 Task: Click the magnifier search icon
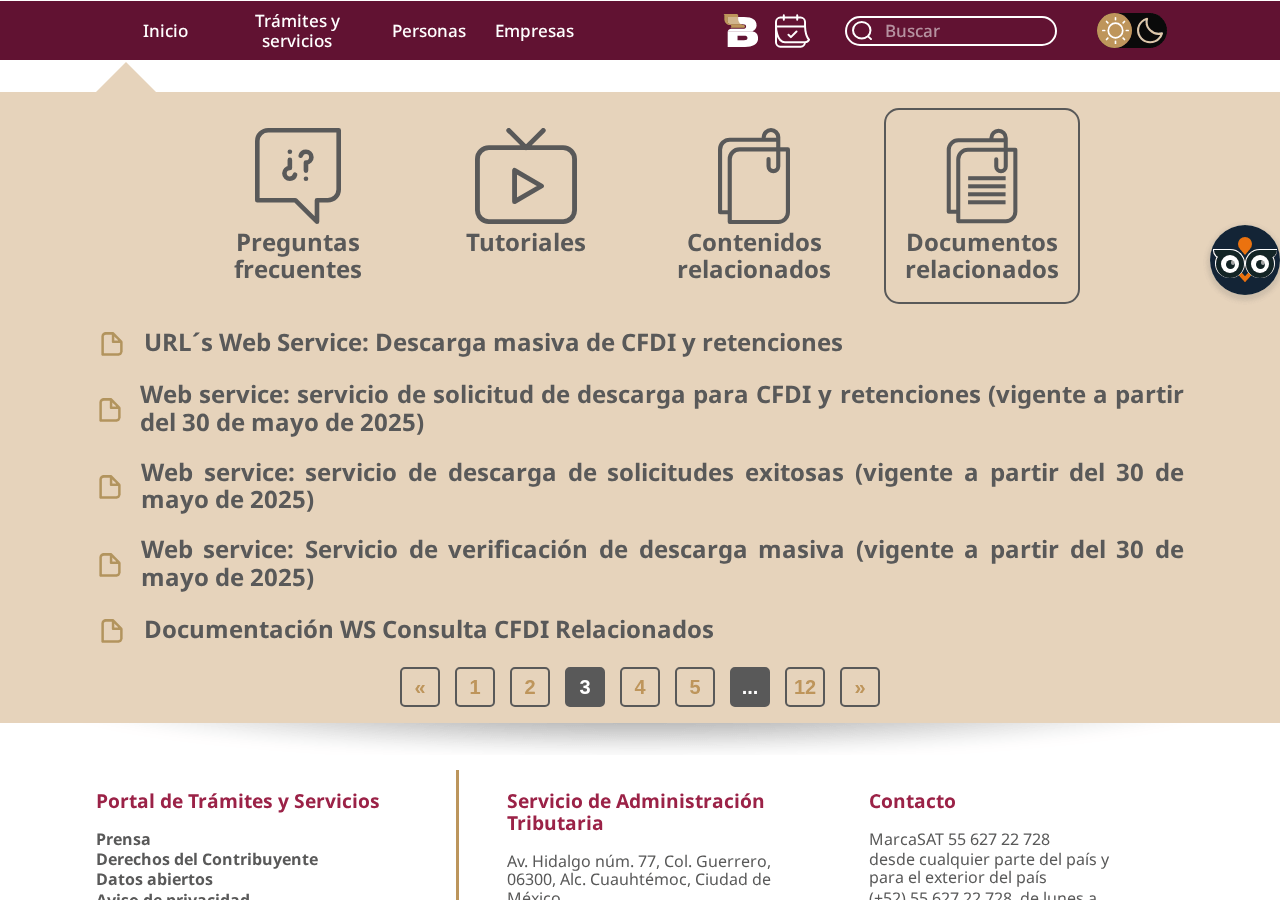coord(862,31)
